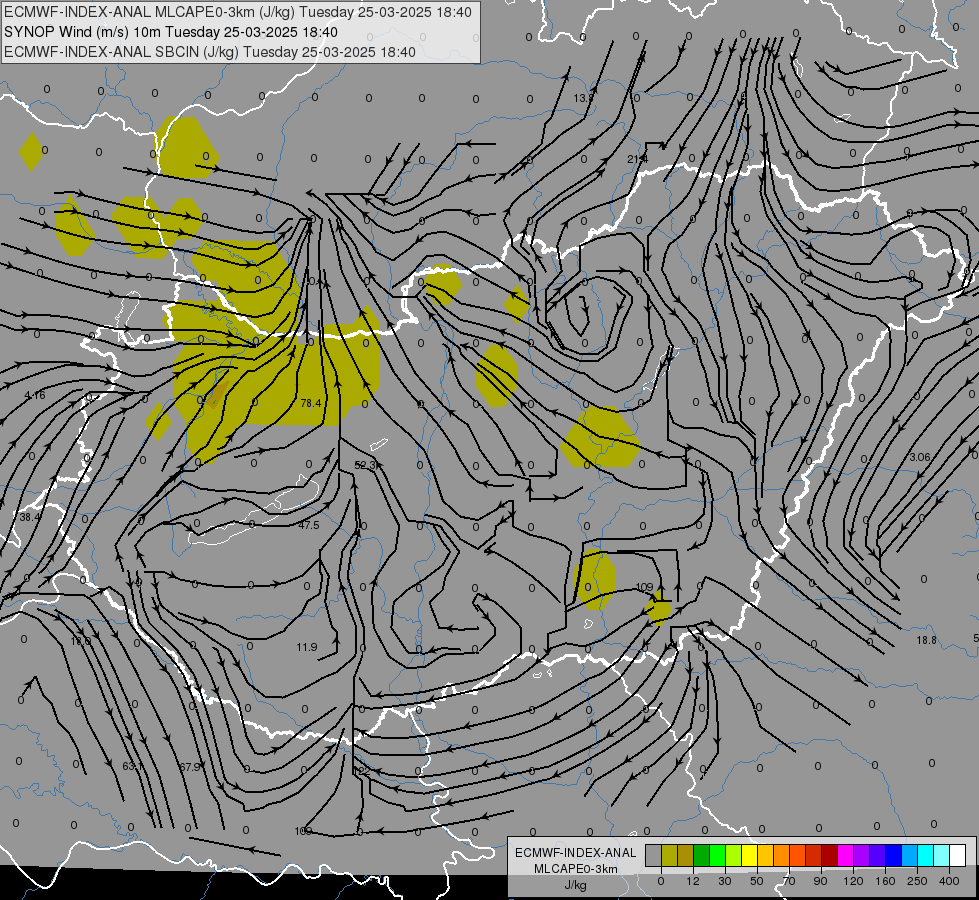Select the '3.06' map value

coord(920,457)
